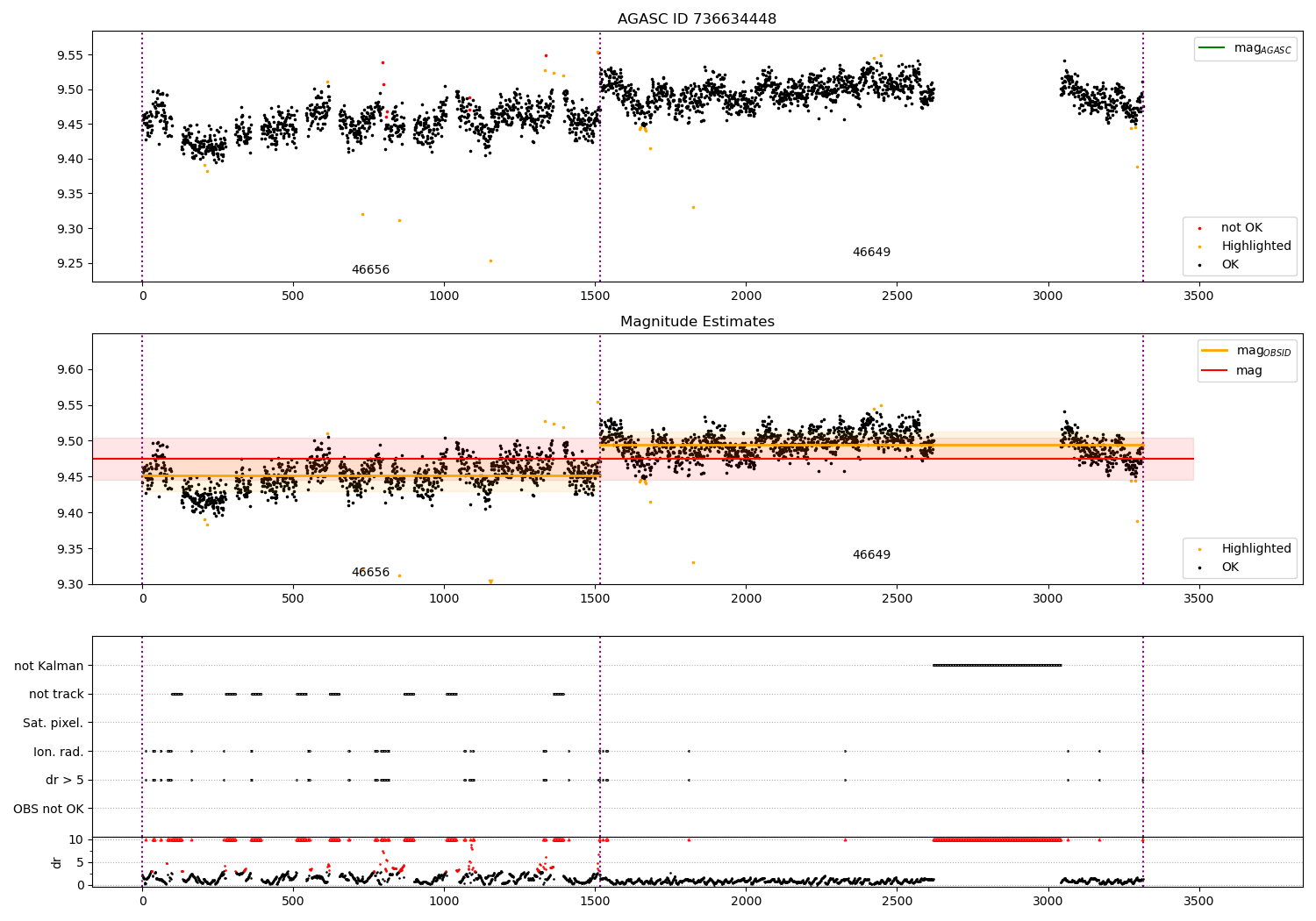
Task: Click the purple dotted line at zero in flags plot
Action: tap(142, 761)
